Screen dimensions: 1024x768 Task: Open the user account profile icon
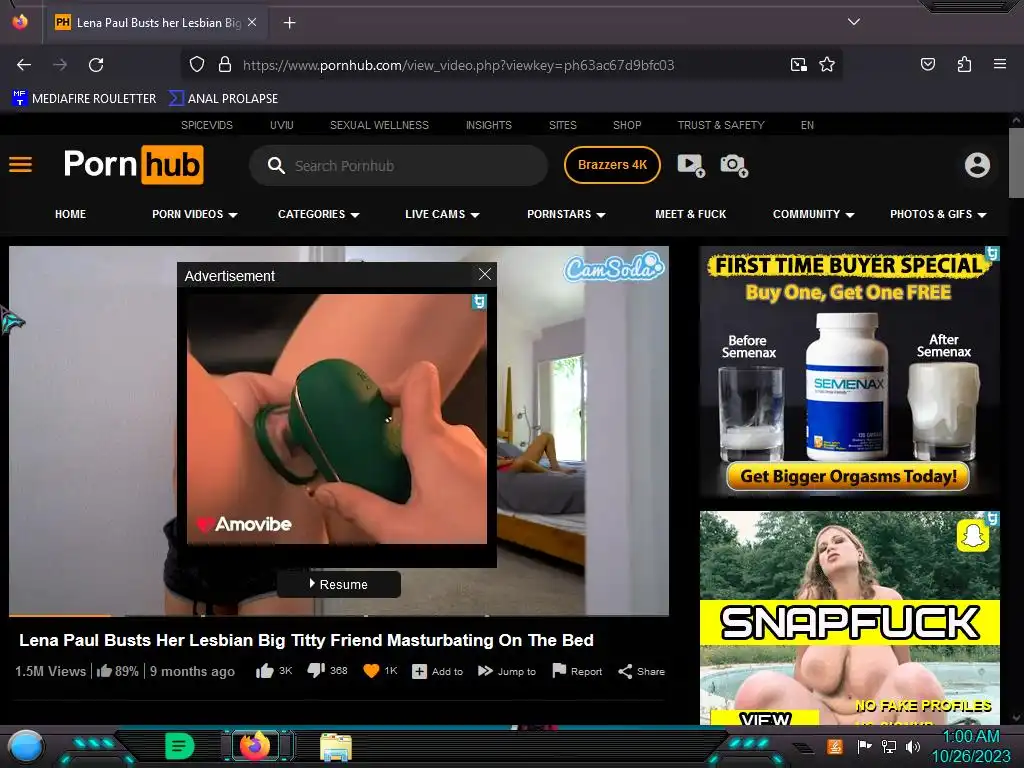[977, 165]
